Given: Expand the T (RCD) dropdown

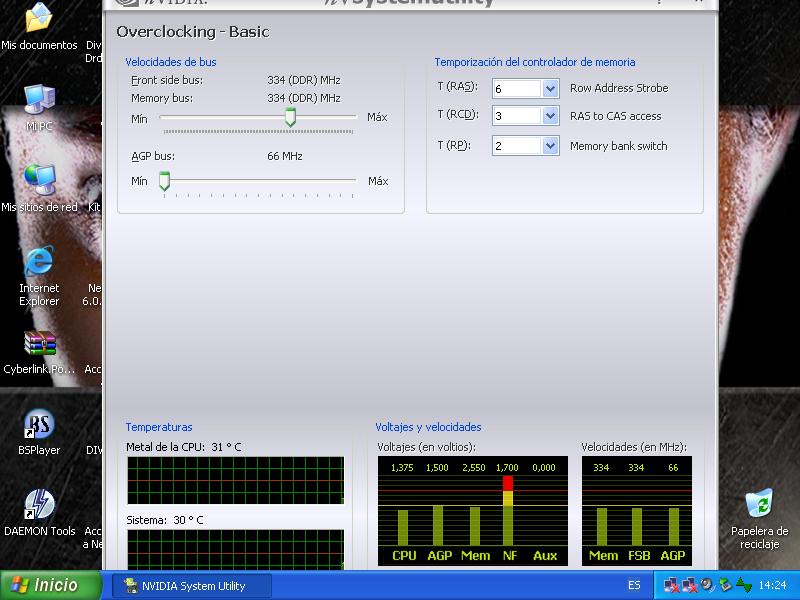Looking at the screenshot, I should pyautogui.click(x=550, y=116).
